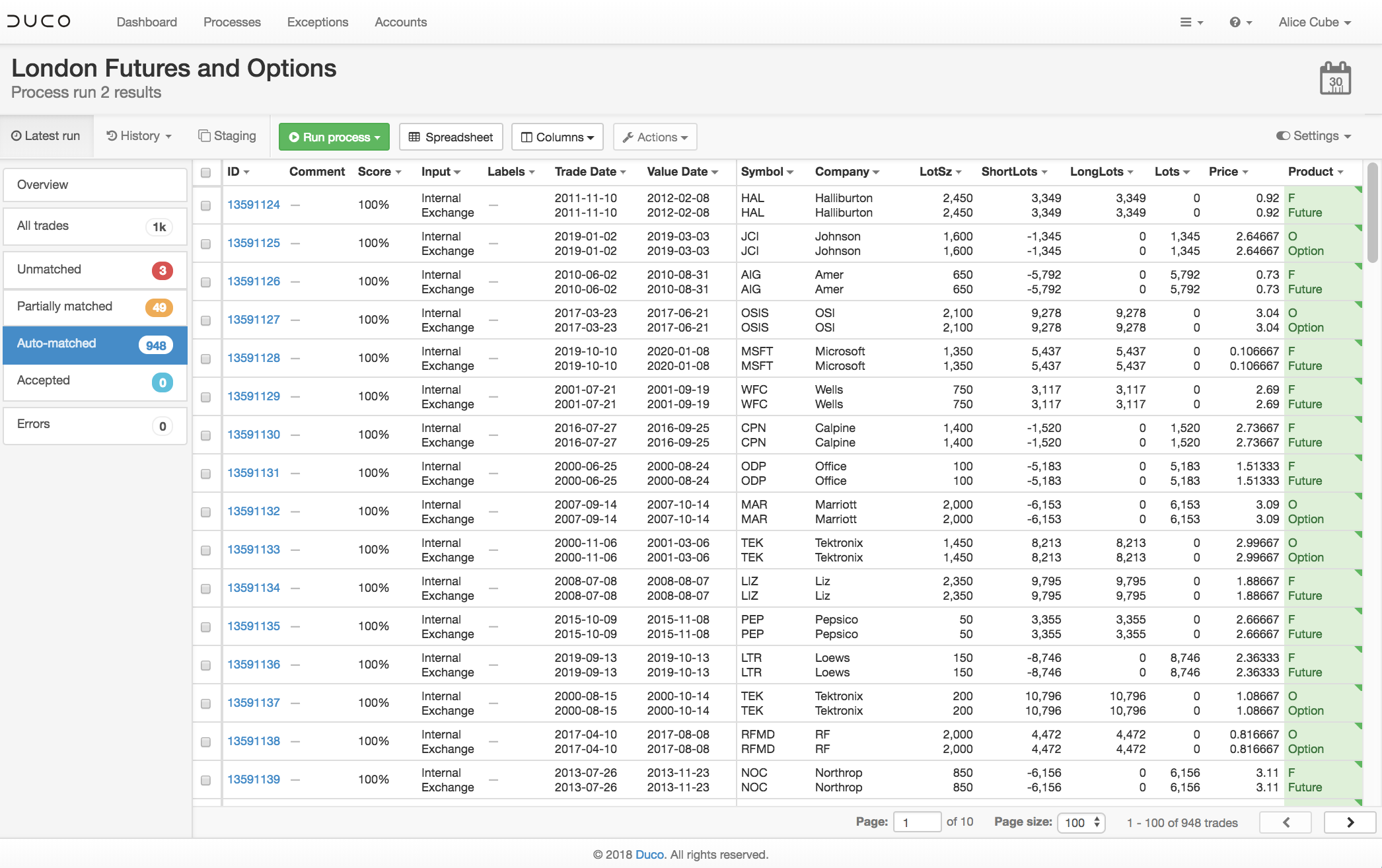1382x868 pixels.
Task: Click the green corner flag on row 13591127
Action: coord(1358,305)
